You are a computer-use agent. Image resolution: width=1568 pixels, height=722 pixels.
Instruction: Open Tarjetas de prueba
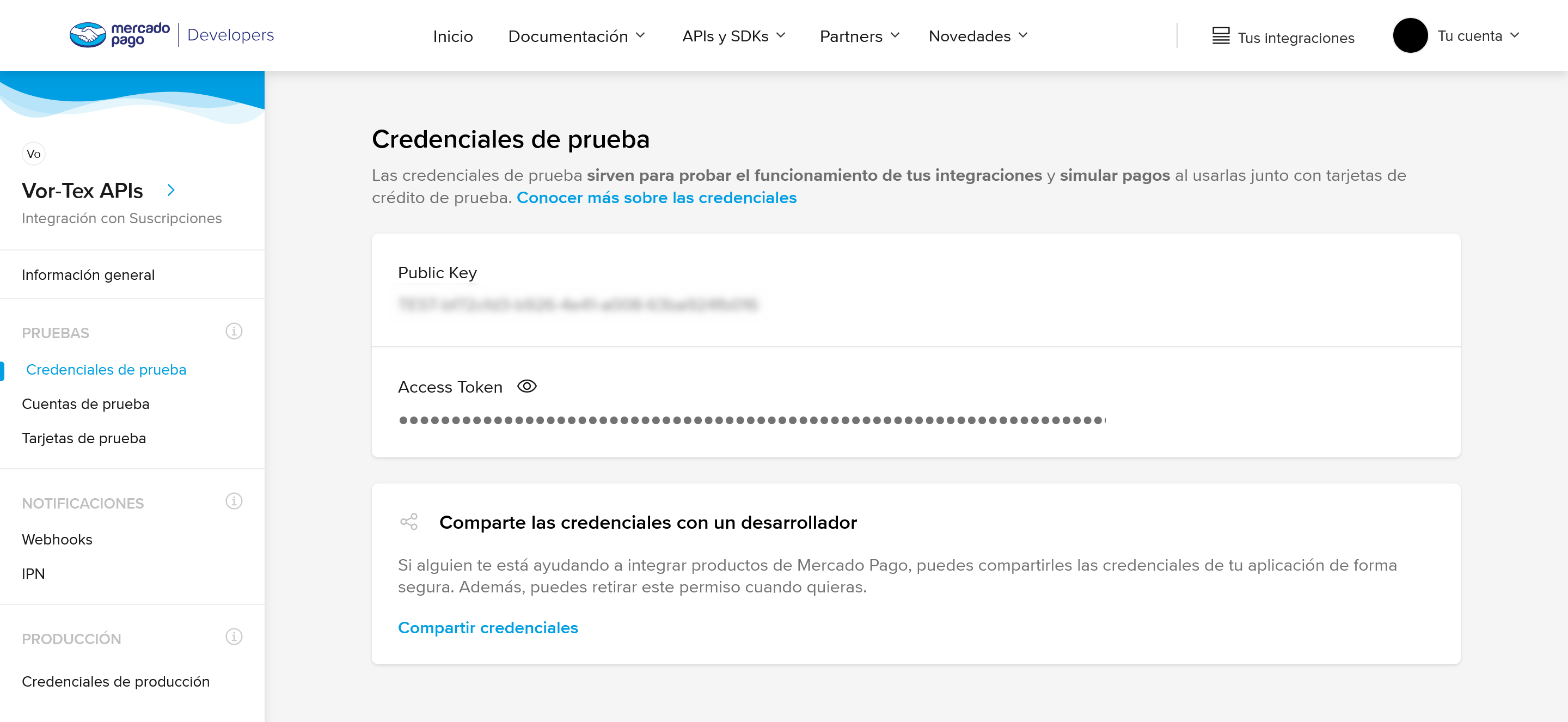pos(84,438)
